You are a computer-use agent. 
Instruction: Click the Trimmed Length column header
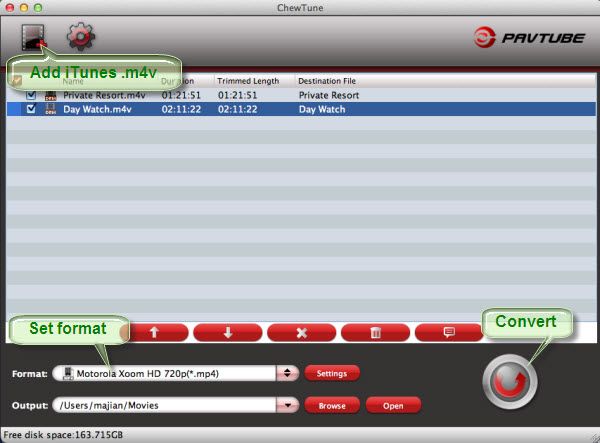[248, 81]
